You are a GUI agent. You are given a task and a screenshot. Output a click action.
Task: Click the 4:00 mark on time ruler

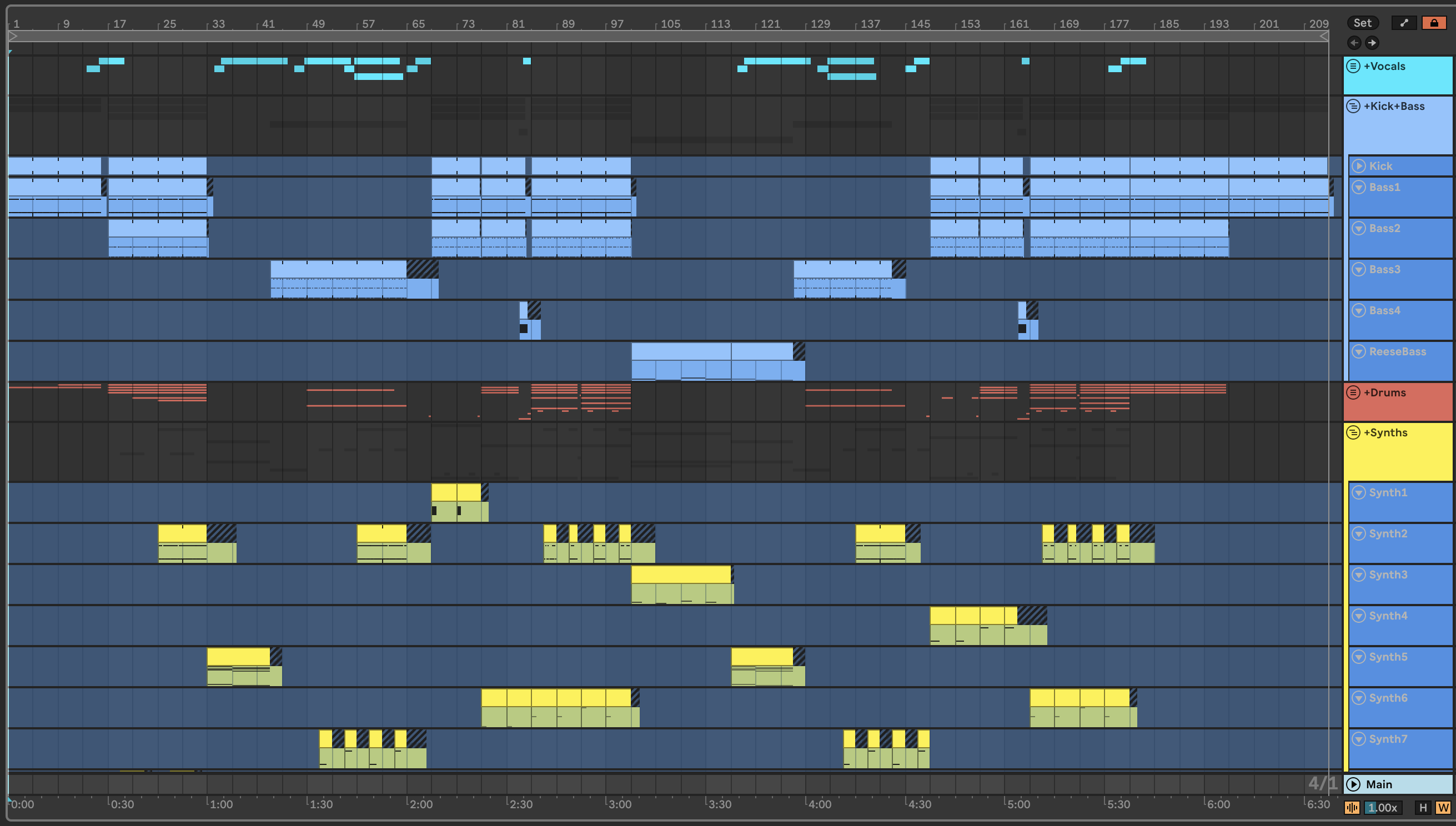pos(820,804)
